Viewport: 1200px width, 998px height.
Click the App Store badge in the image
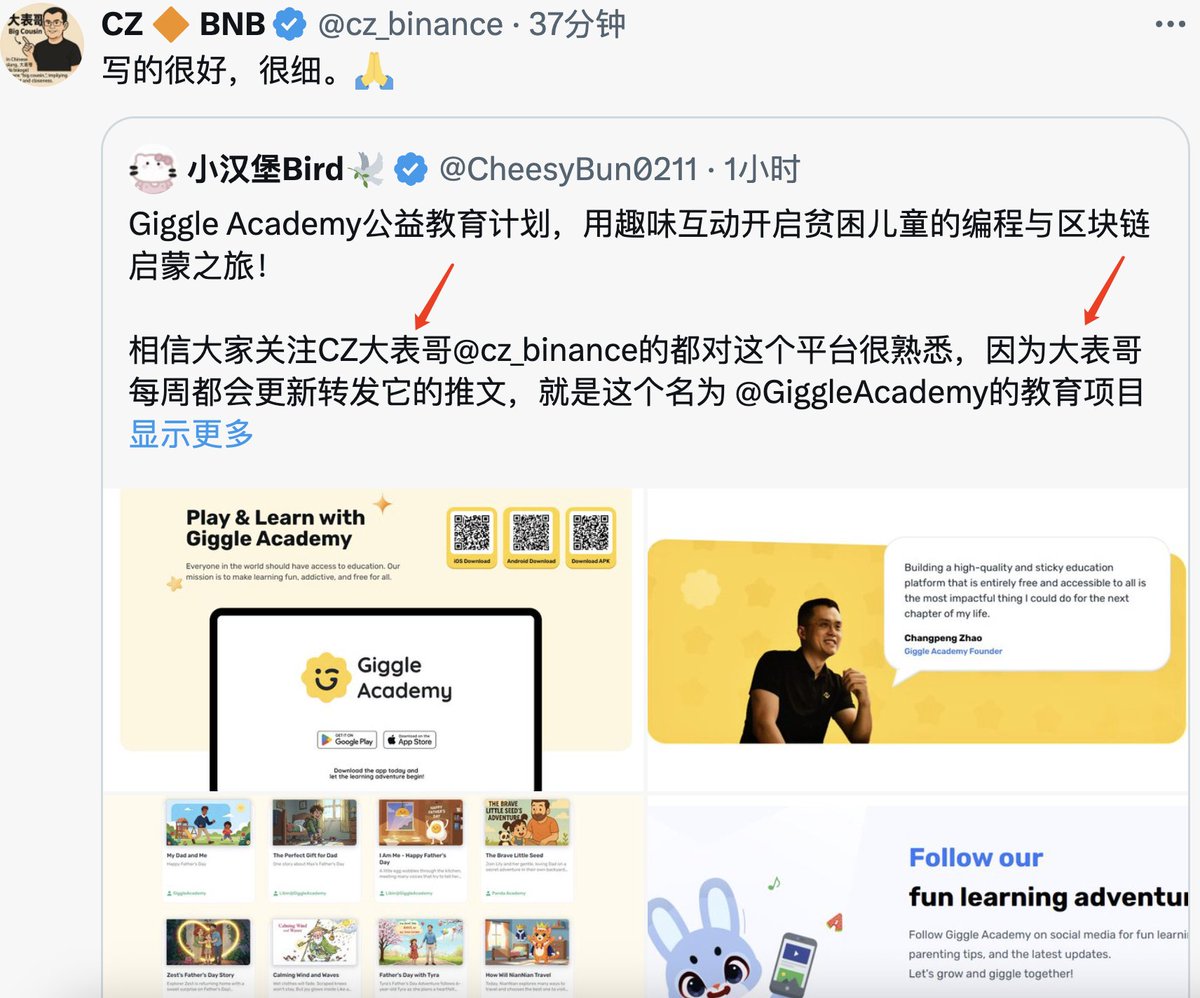[x=409, y=739]
